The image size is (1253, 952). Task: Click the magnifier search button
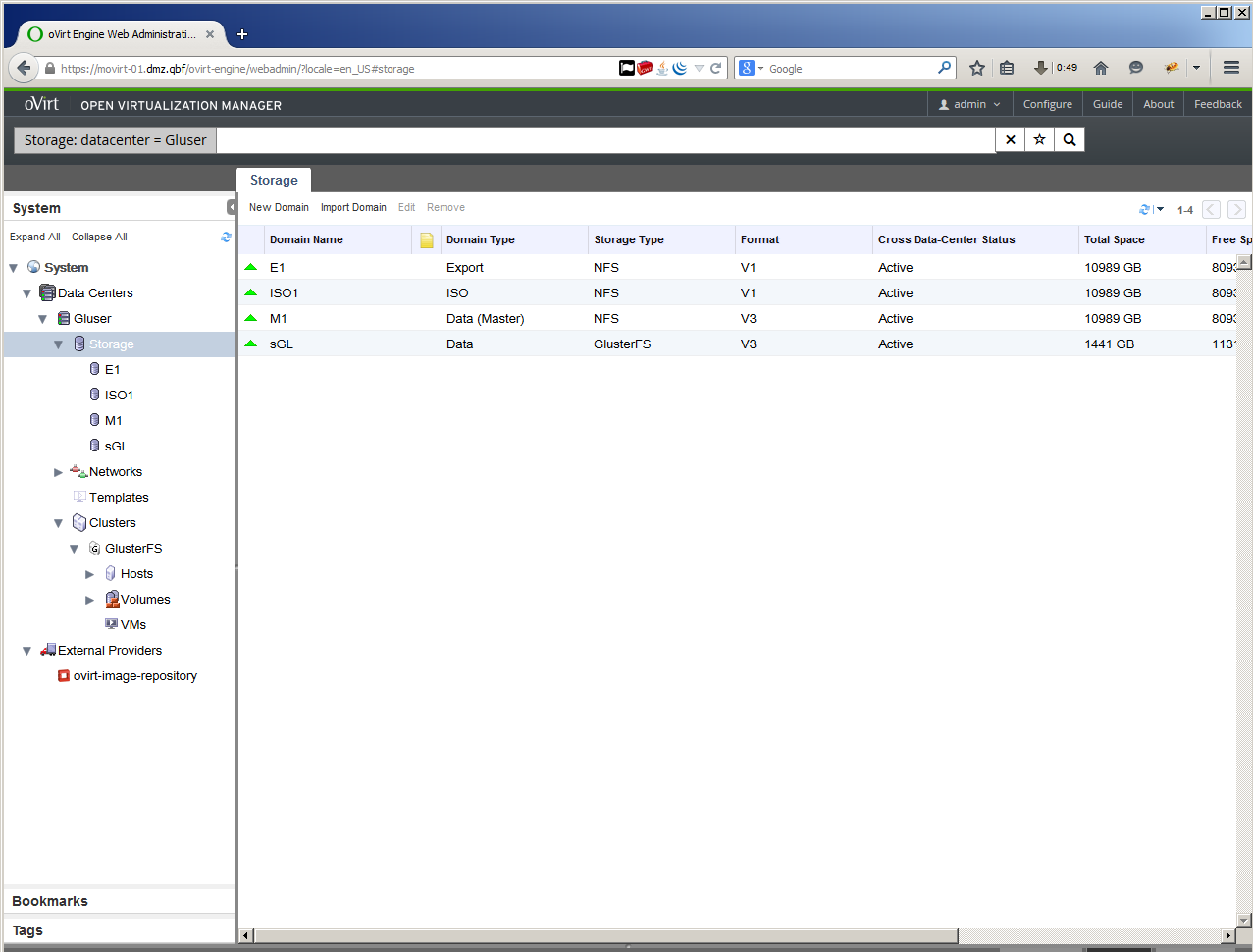coord(1070,140)
